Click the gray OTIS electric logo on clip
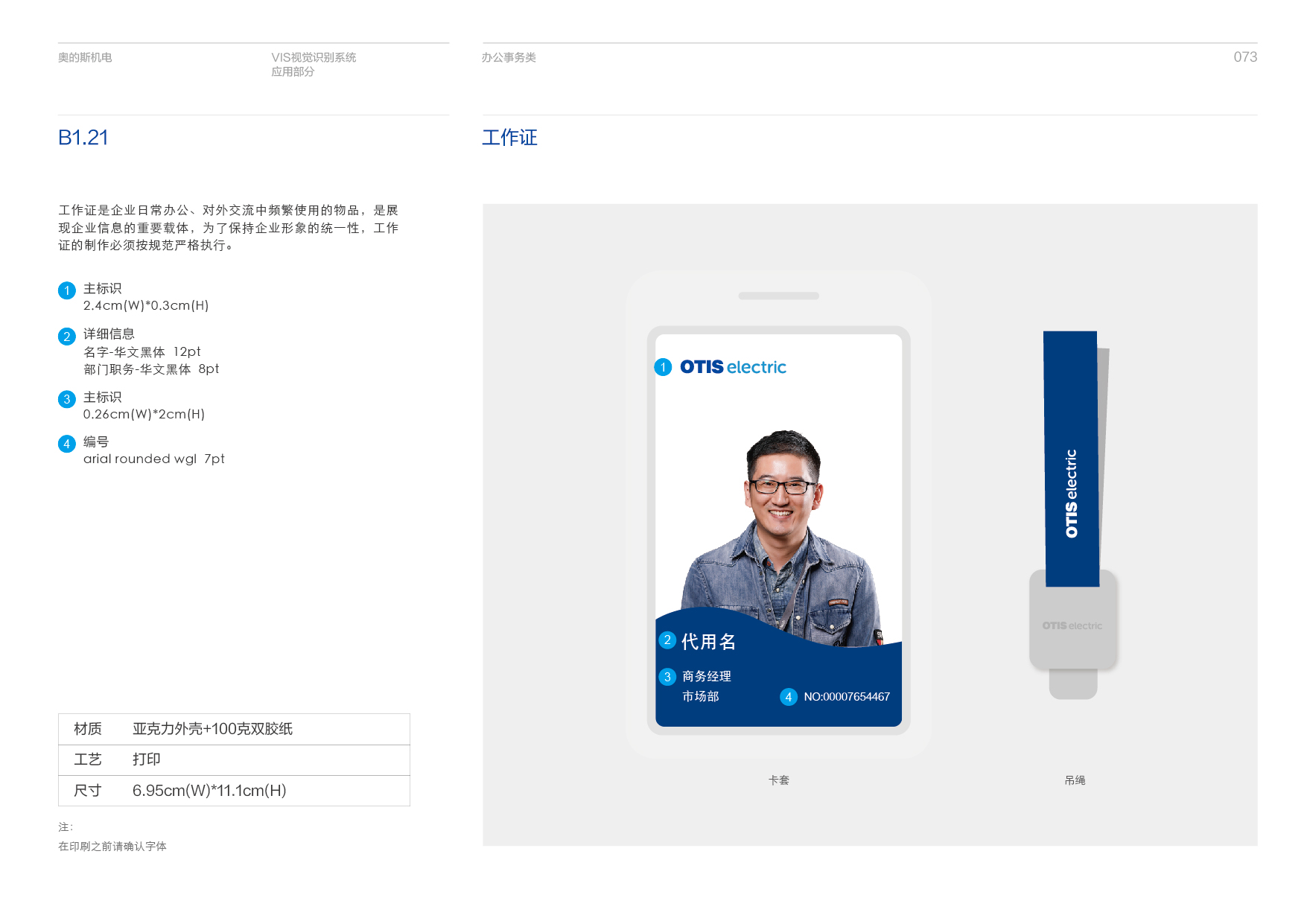The image size is (1307, 924). click(x=1072, y=625)
